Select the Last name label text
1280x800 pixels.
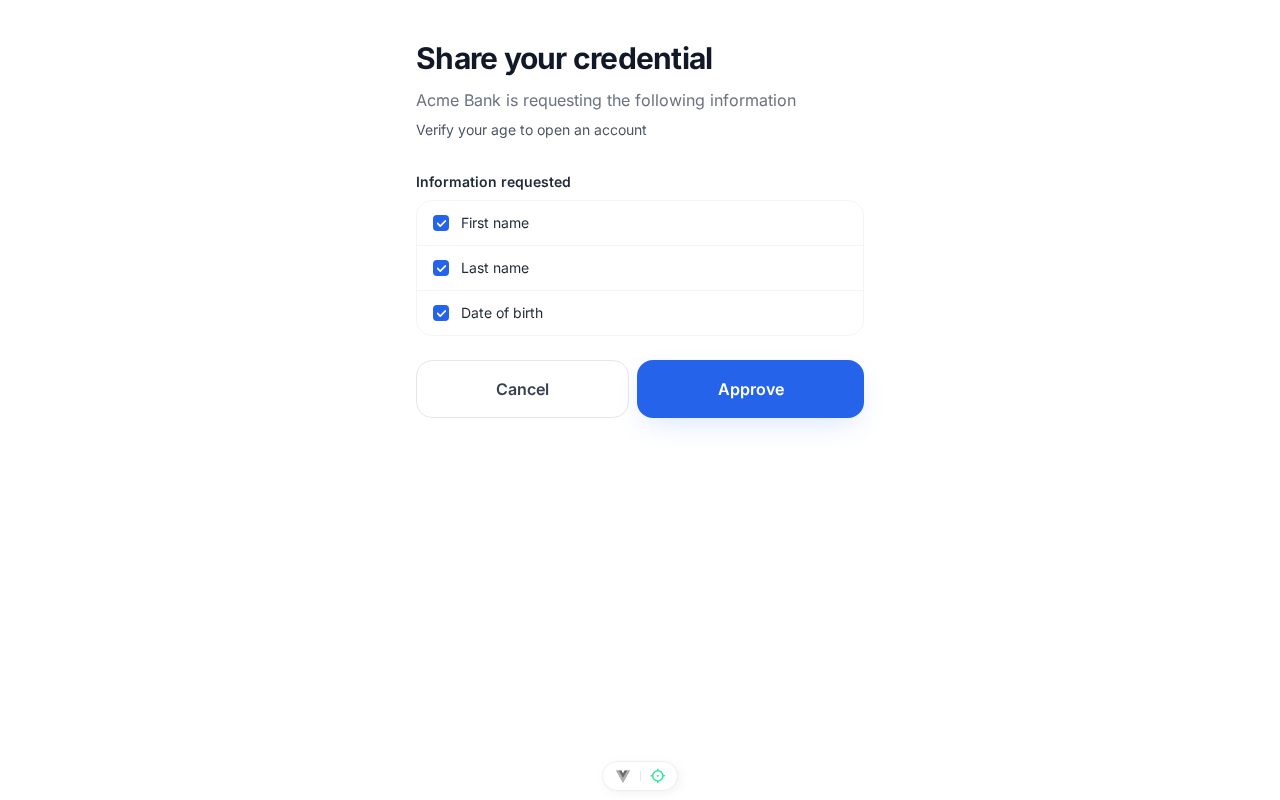click(495, 268)
